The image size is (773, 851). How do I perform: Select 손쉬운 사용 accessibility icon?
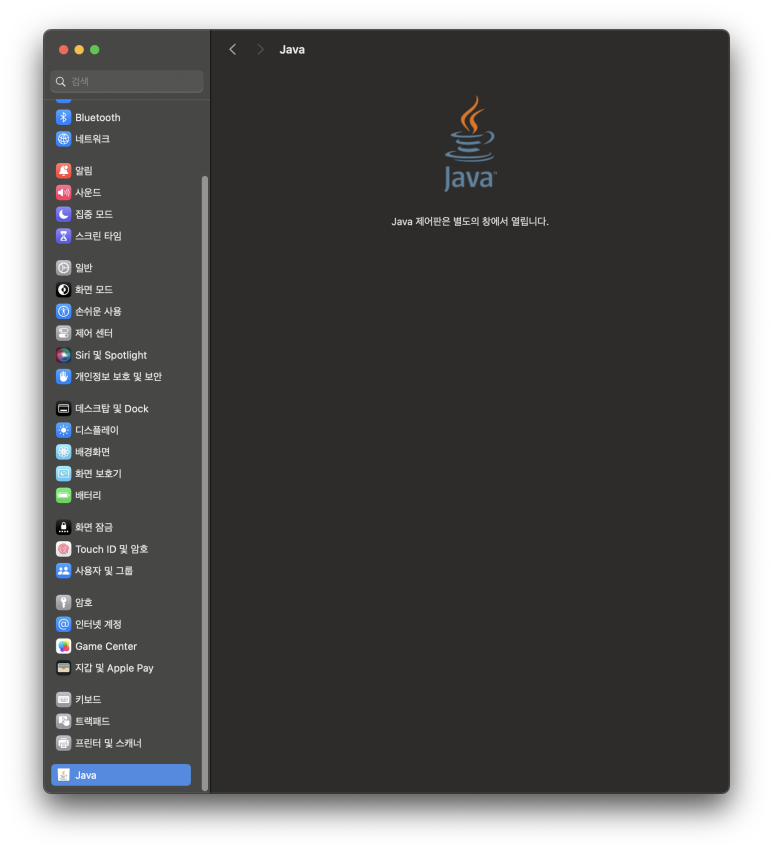point(64,311)
